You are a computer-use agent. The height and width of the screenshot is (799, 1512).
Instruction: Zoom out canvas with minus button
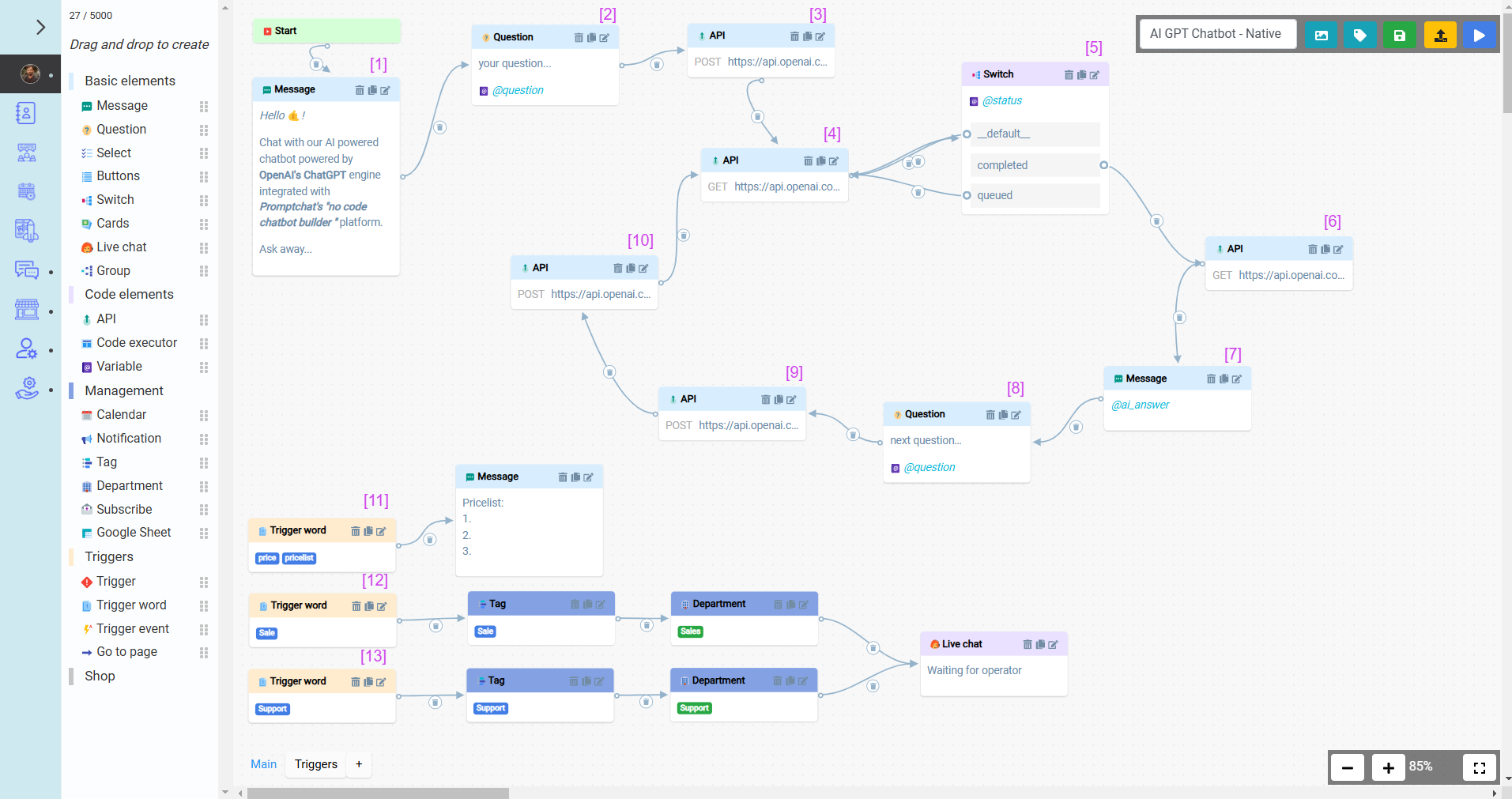[1347, 767]
